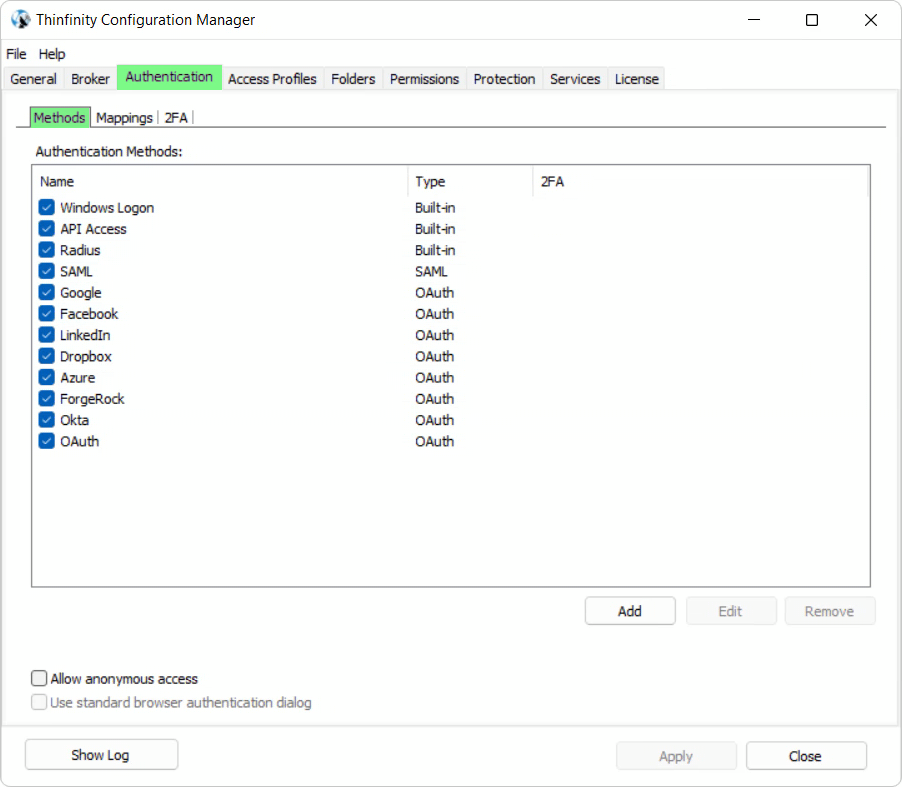The width and height of the screenshot is (902, 787).
Task: Uncheck the ForgeRock checkbox
Action: pos(47,399)
